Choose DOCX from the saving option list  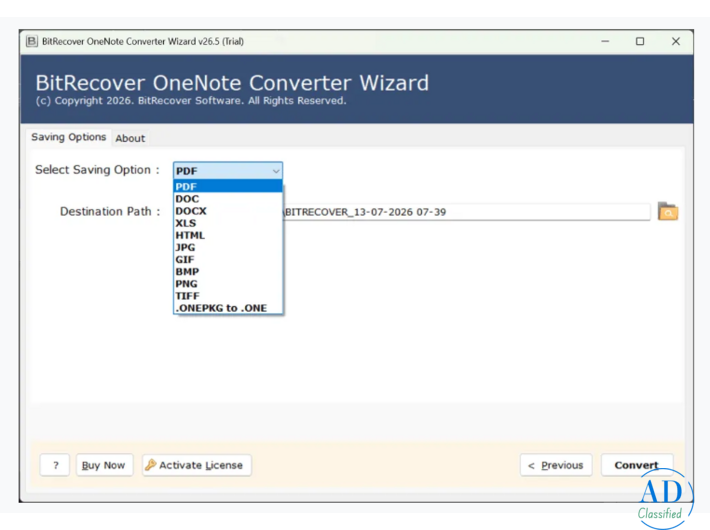228,211
